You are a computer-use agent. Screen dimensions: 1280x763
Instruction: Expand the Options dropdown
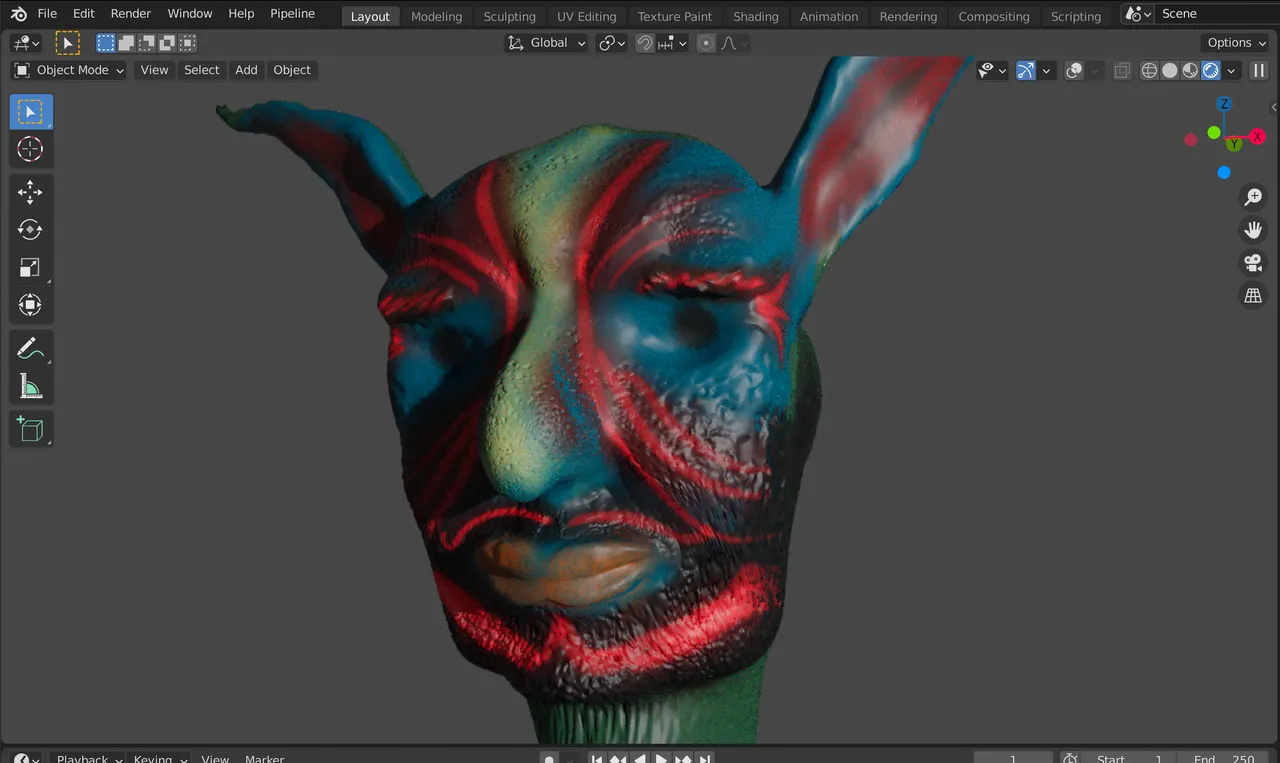point(1236,43)
